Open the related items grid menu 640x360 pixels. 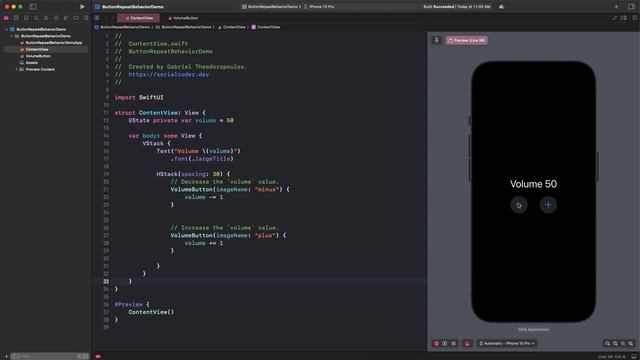click(97, 18)
